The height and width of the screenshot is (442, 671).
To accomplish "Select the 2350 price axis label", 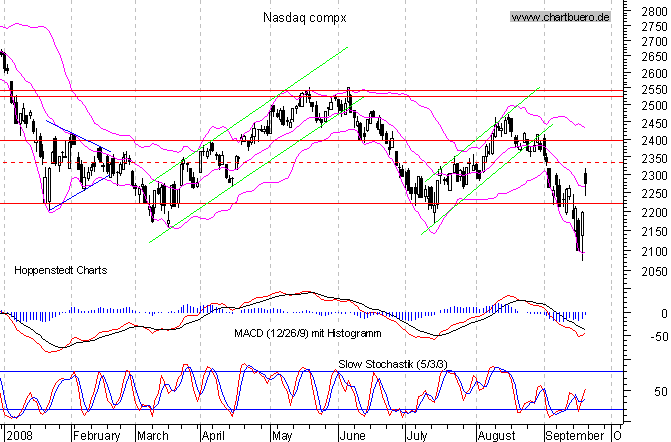I will click(x=655, y=159).
